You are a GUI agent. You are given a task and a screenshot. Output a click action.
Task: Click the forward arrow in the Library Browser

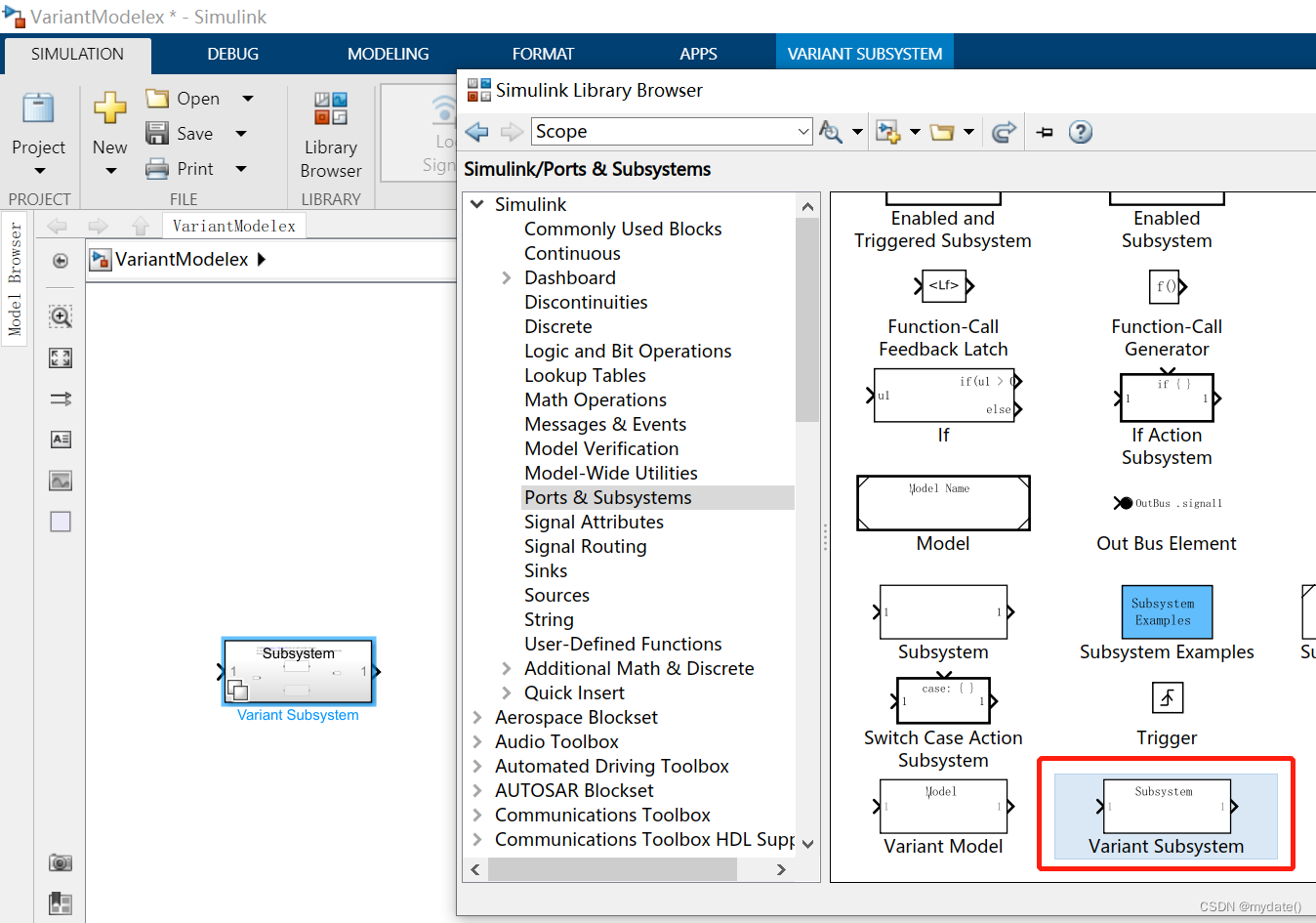click(512, 132)
